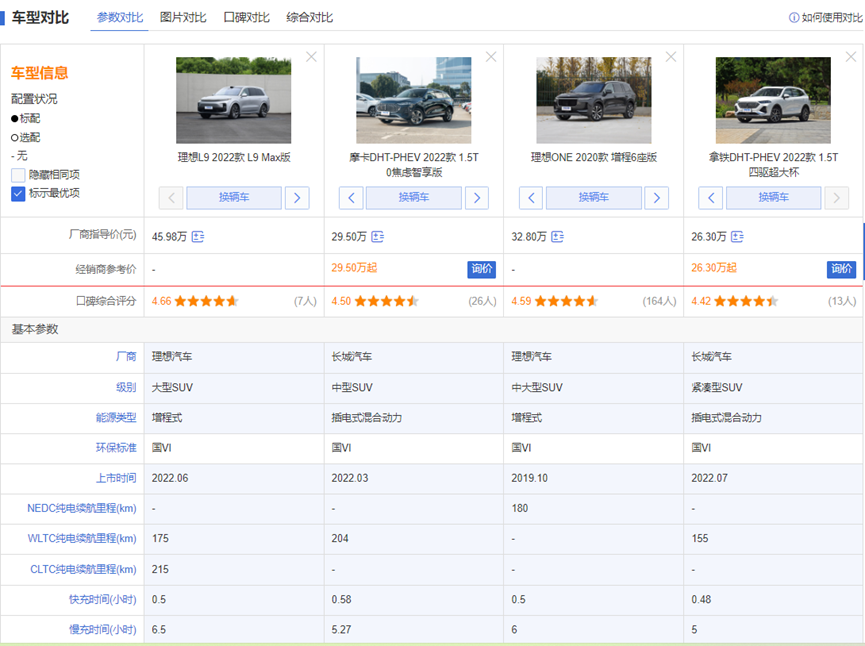Move 拿铁DHT-PHEV column left with arrow
This screenshot has width=865, height=646.
pos(710,198)
